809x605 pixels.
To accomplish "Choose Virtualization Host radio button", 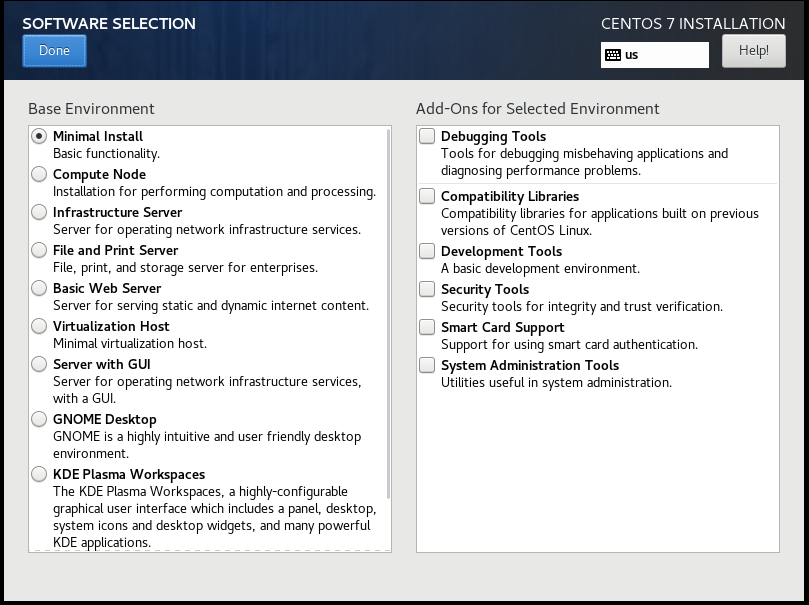I will 39,326.
